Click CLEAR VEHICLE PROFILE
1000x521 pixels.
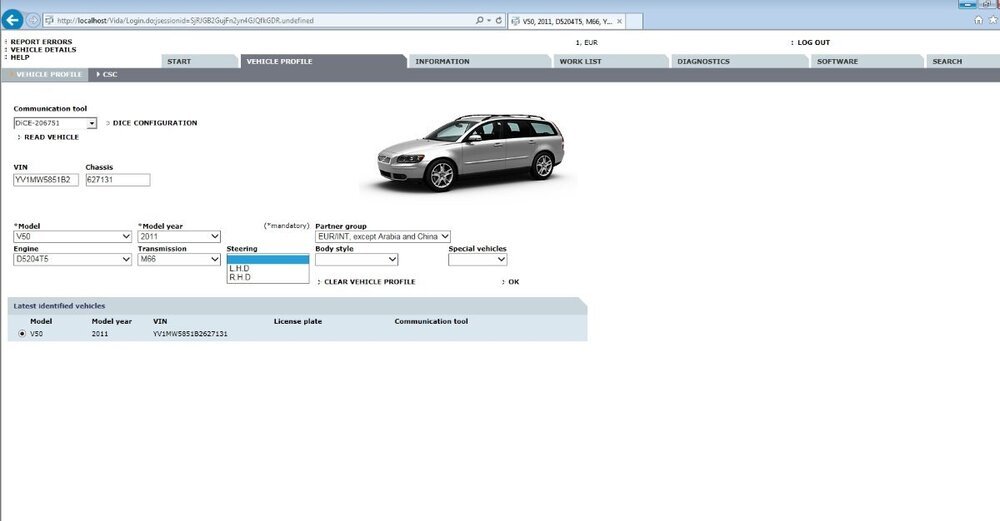pyautogui.click(x=369, y=282)
